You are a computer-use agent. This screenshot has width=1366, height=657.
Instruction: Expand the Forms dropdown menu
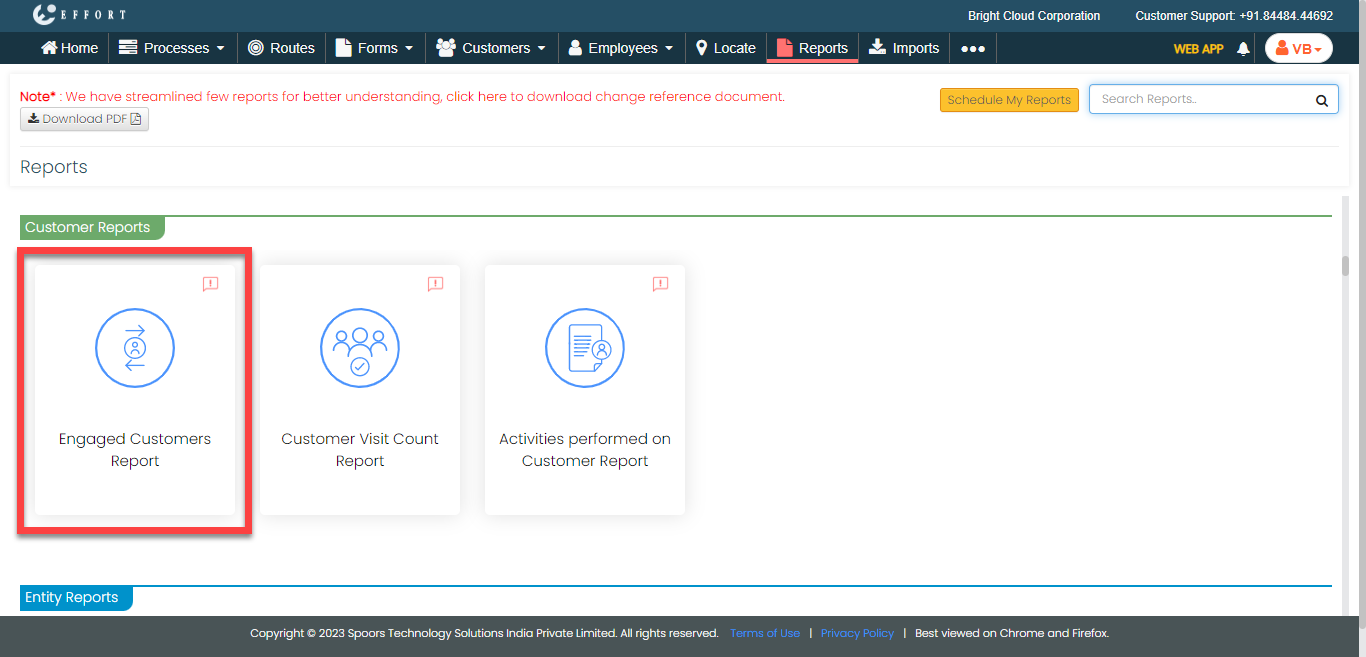click(x=374, y=48)
